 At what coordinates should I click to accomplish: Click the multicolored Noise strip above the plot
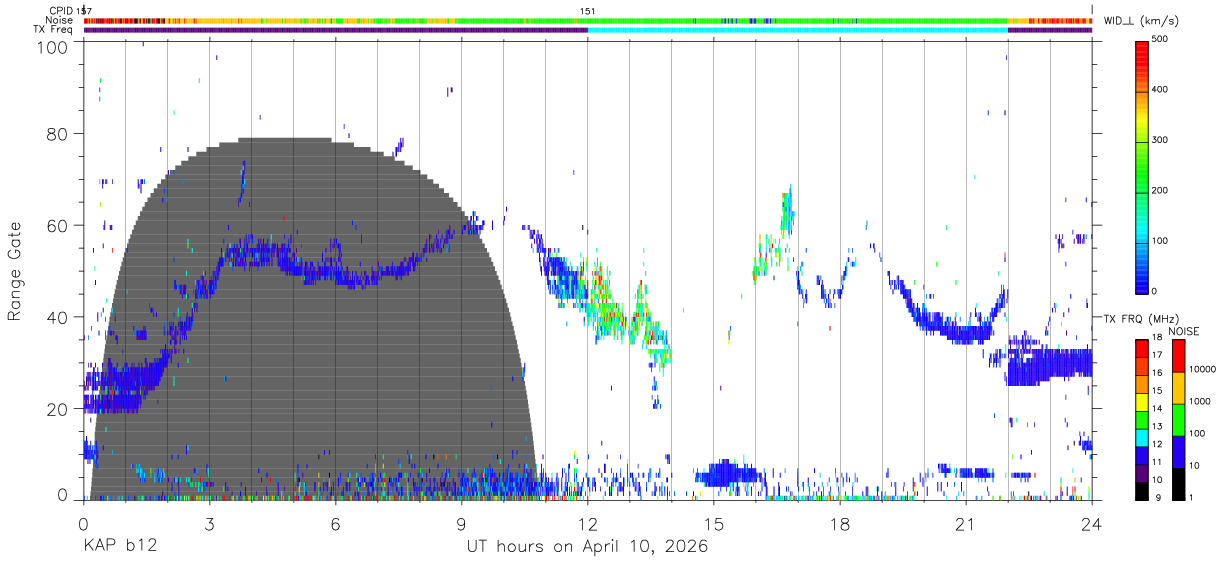tap(587, 20)
